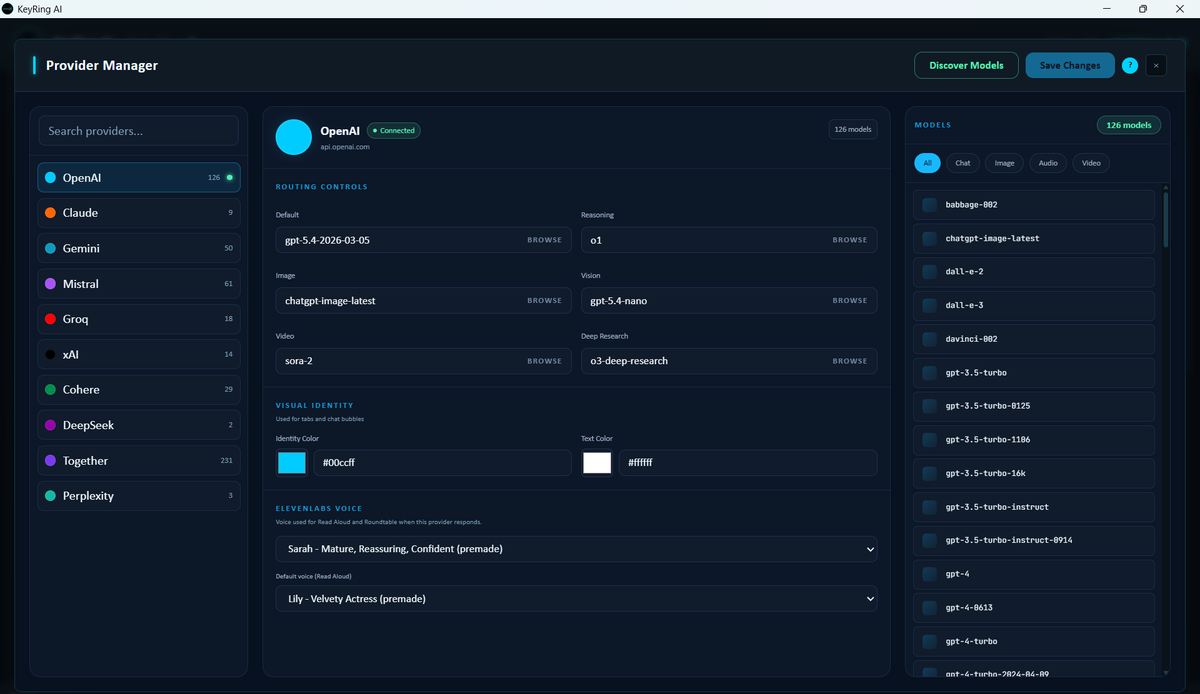
Task: Browse models for Default routing
Action: click(545, 240)
